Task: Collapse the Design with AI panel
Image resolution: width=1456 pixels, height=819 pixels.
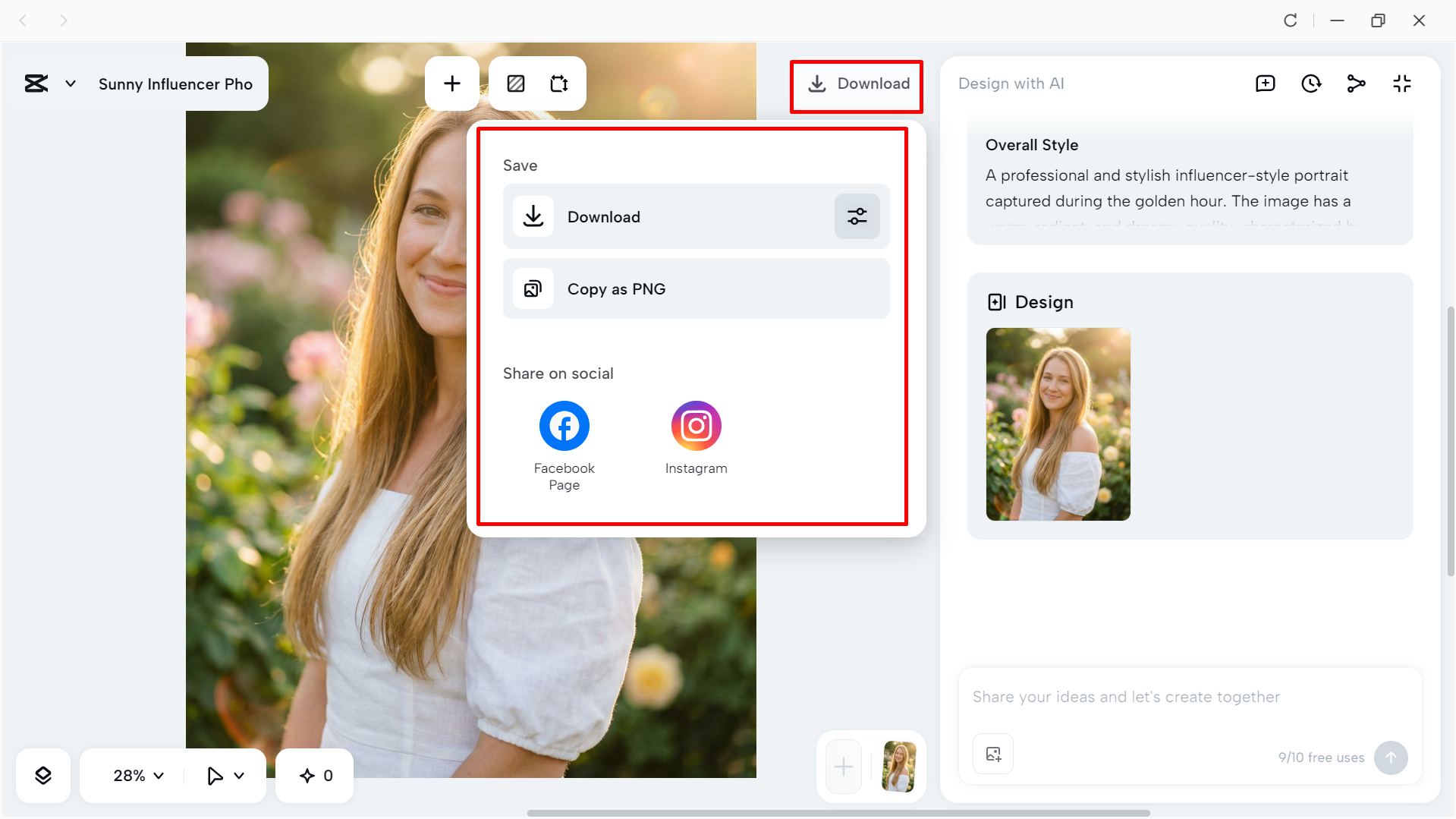Action: 1402,83
